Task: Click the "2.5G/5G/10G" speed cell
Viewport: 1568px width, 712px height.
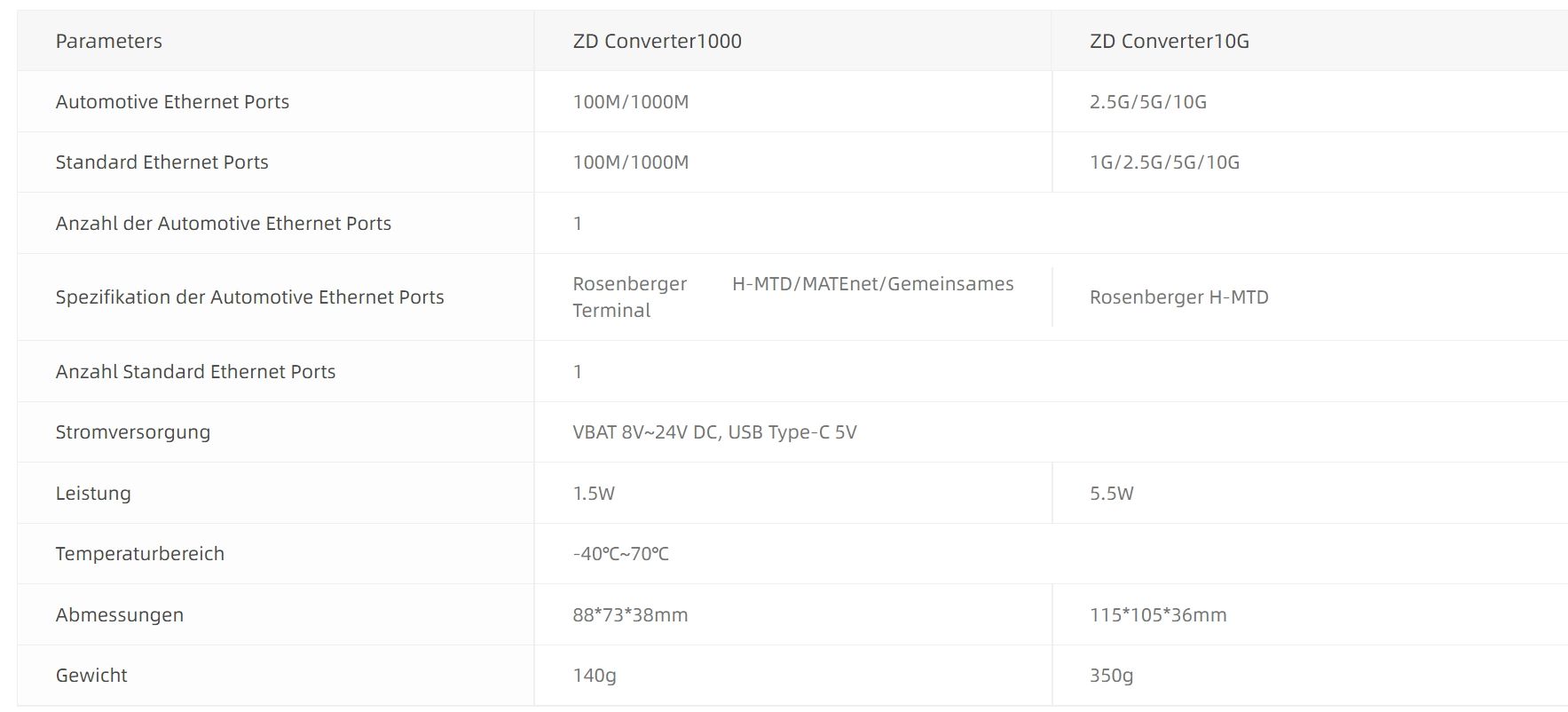Action: [x=1147, y=102]
